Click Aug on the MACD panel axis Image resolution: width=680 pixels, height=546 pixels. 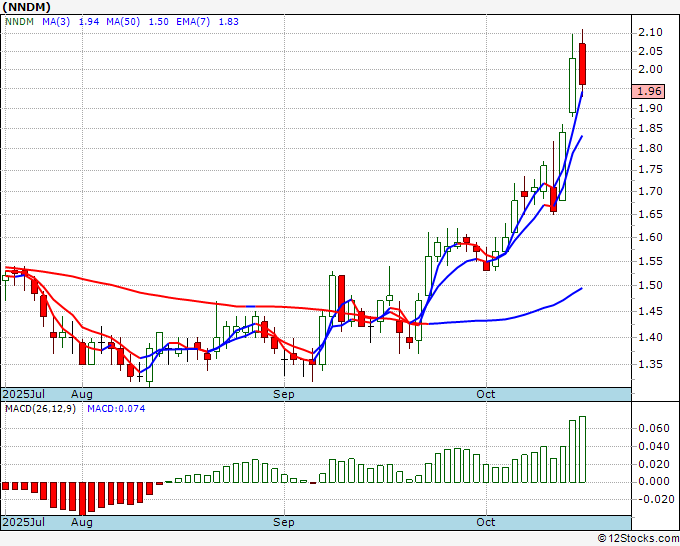click(82, 522)
